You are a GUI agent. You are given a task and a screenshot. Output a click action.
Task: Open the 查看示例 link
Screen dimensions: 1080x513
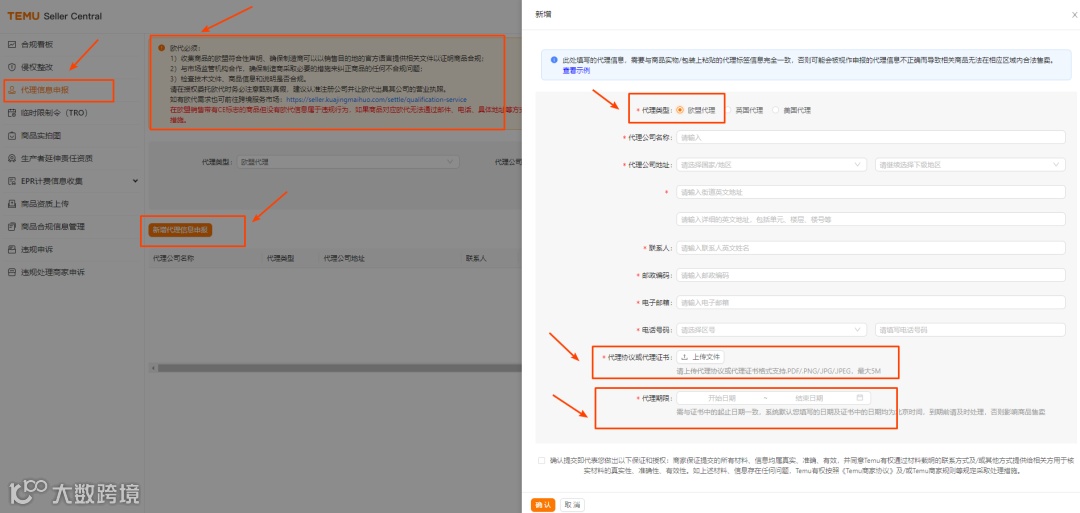click(576, 70)
